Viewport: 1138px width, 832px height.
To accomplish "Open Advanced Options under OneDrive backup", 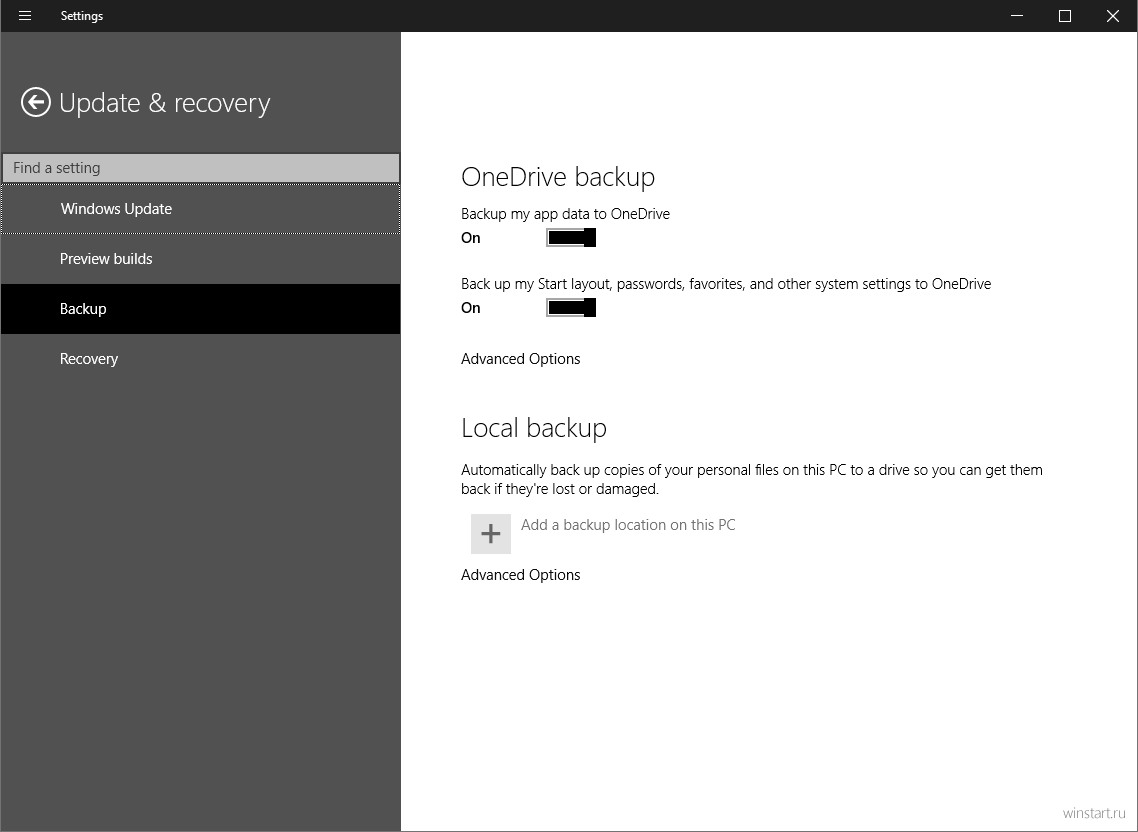I will 520,359.
